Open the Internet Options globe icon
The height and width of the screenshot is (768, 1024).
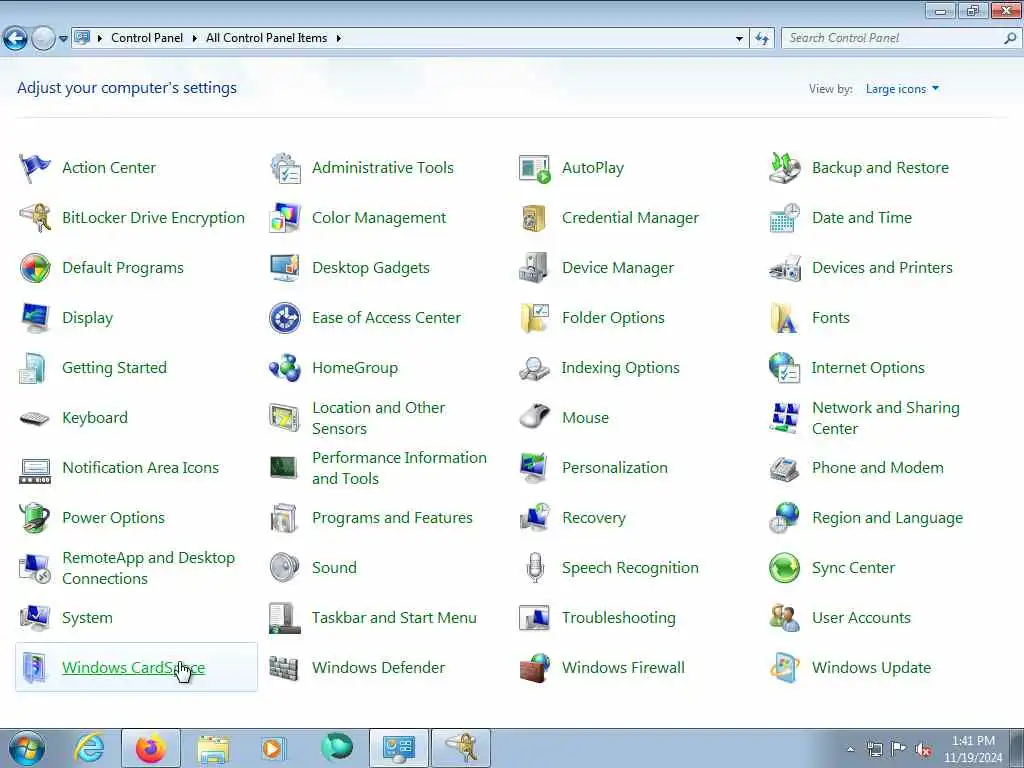[x=784, y=368]
